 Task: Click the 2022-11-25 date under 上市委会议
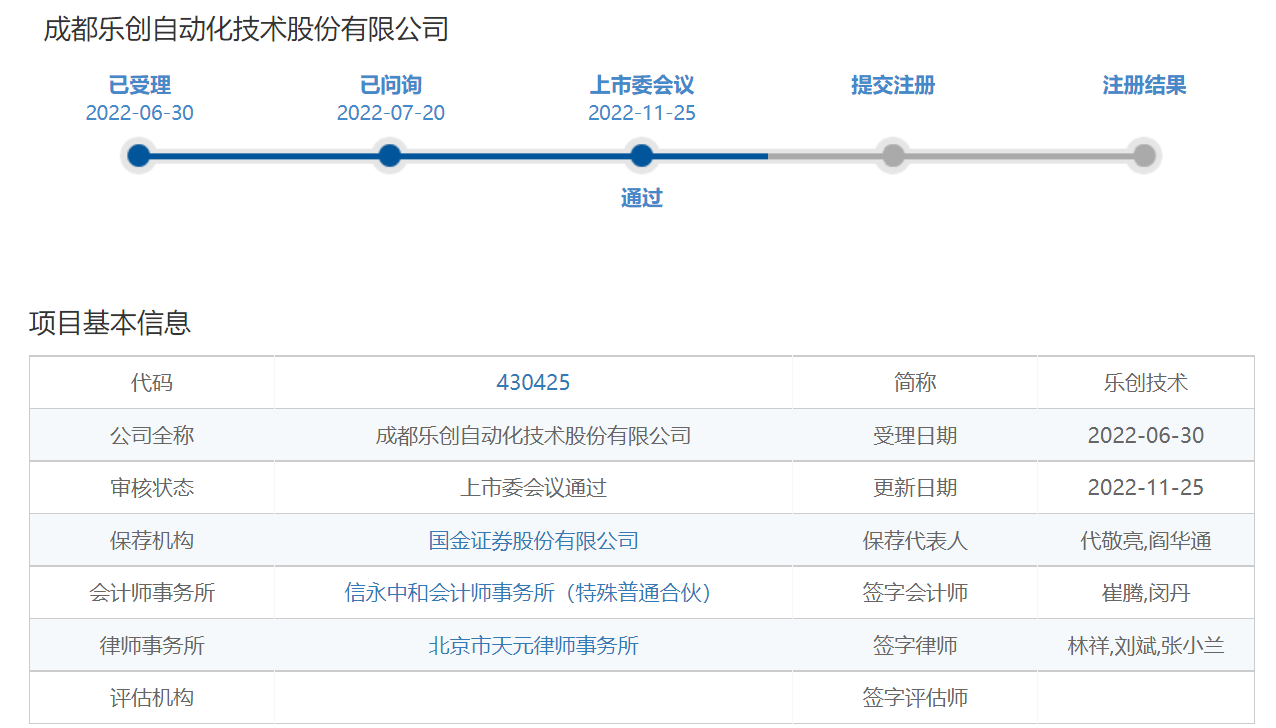[x=642, y=113]
